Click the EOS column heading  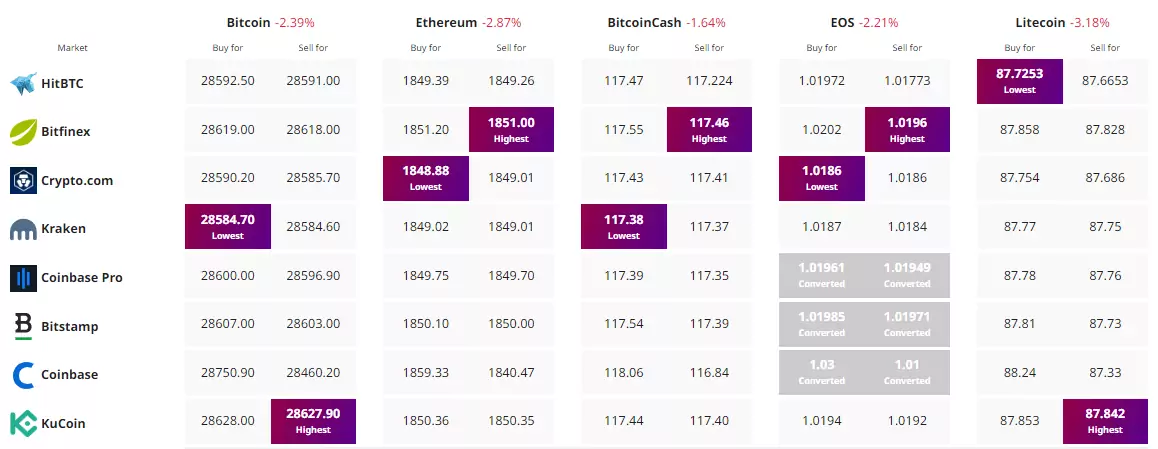[843, 22]
